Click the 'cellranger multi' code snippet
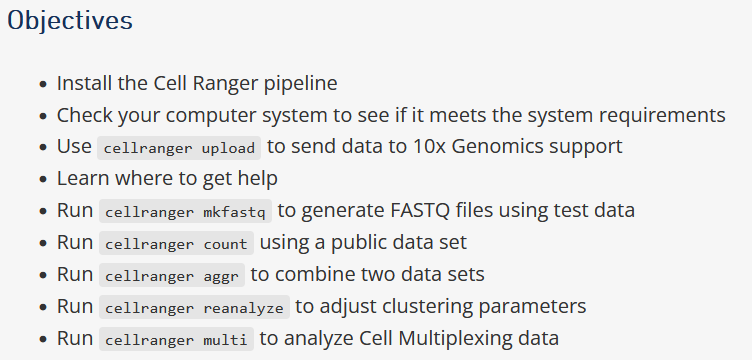Screen dimensions: 752x360 (x=176, y=339)
